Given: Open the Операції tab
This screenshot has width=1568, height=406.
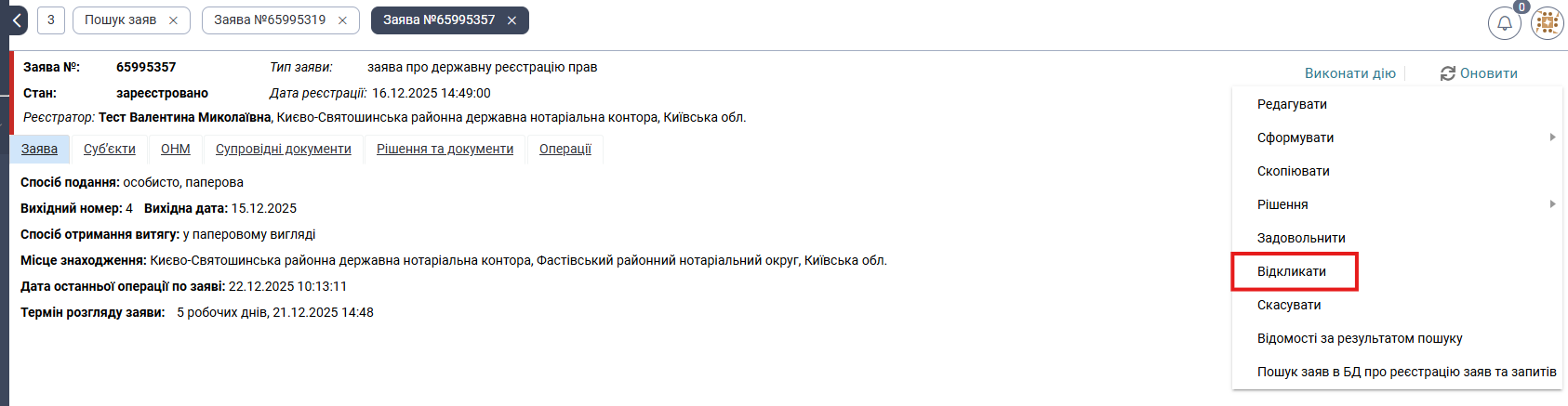Looking at the screenshot, I should click(565, 149).
